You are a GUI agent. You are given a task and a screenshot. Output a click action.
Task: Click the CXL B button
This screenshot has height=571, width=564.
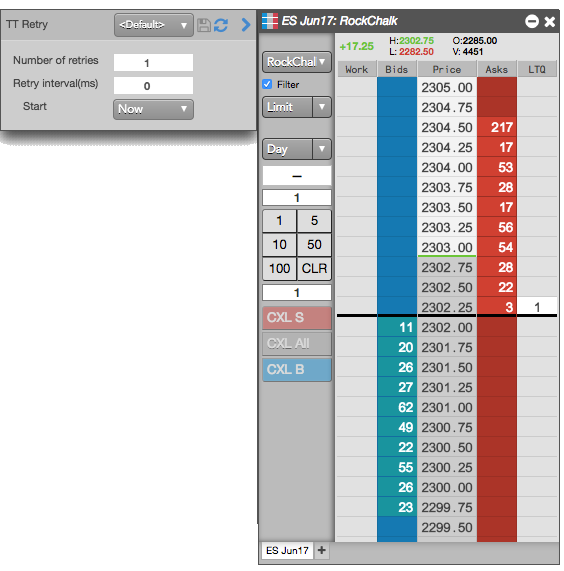(297, 370)
